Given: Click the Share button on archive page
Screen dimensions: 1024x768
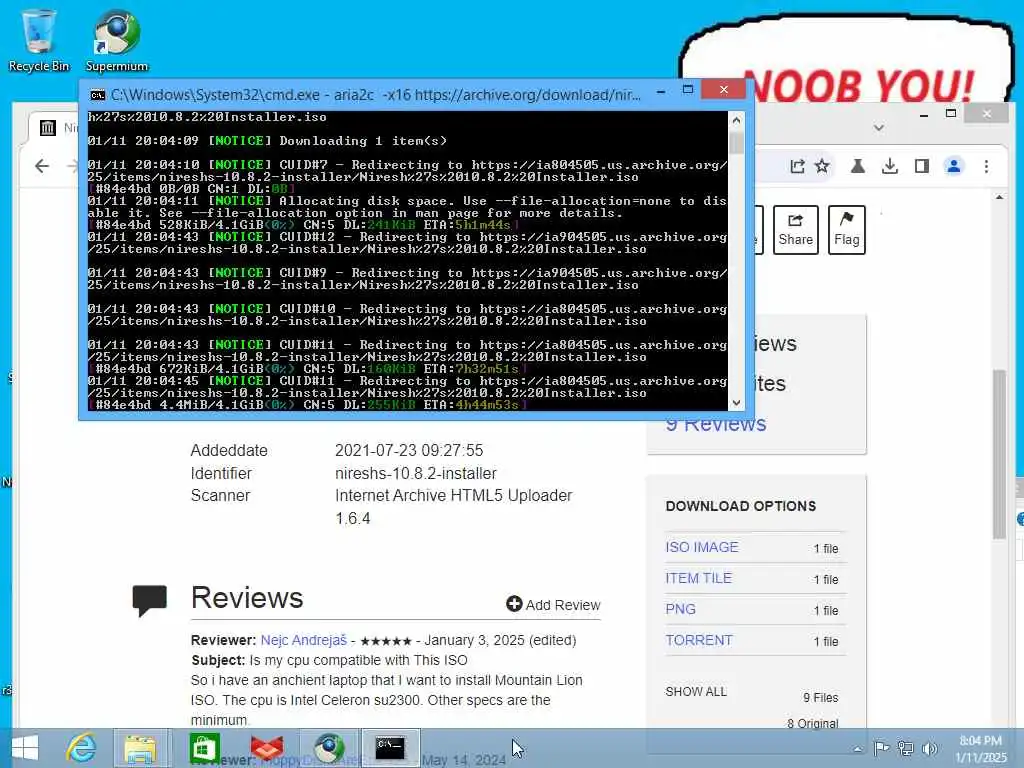Looking at the screenshot, I should tap(795, 230).
